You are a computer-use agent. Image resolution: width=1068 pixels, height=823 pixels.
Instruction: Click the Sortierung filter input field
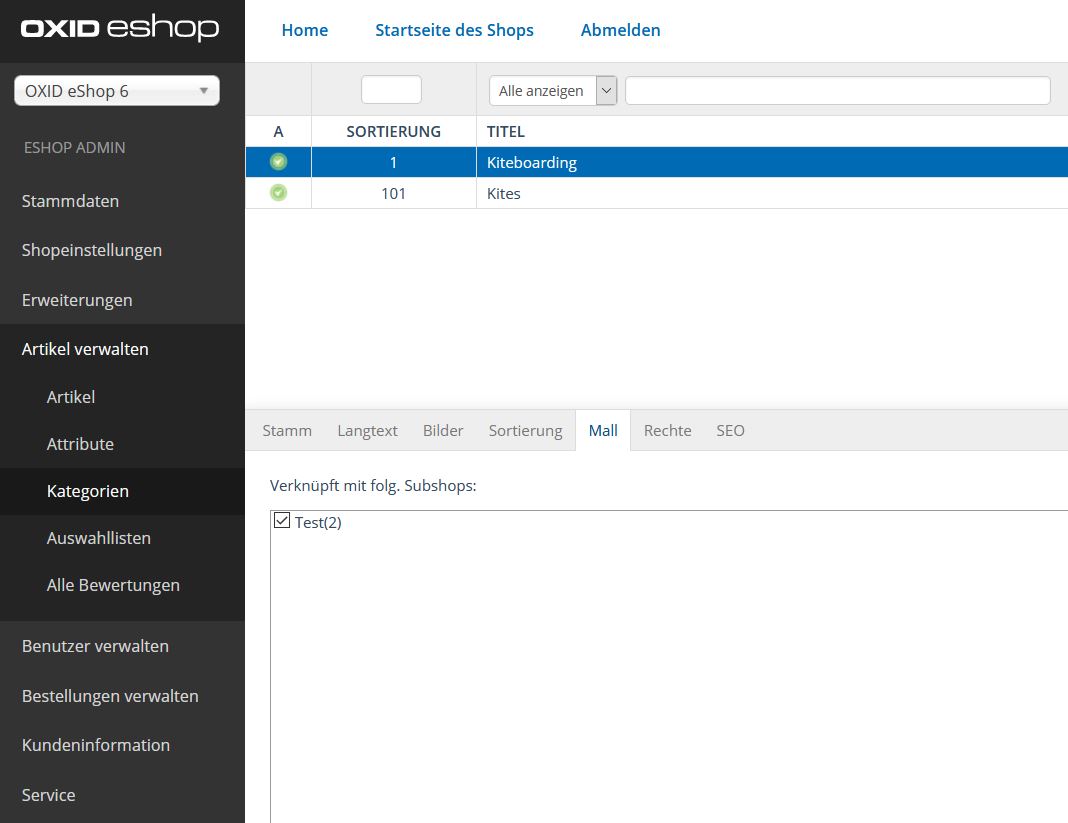point(391,90)
